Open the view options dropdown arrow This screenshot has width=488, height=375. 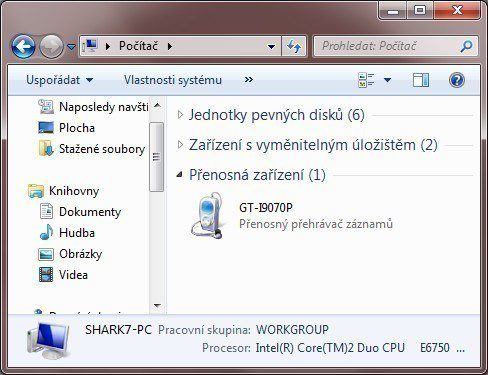click(387, 80)
